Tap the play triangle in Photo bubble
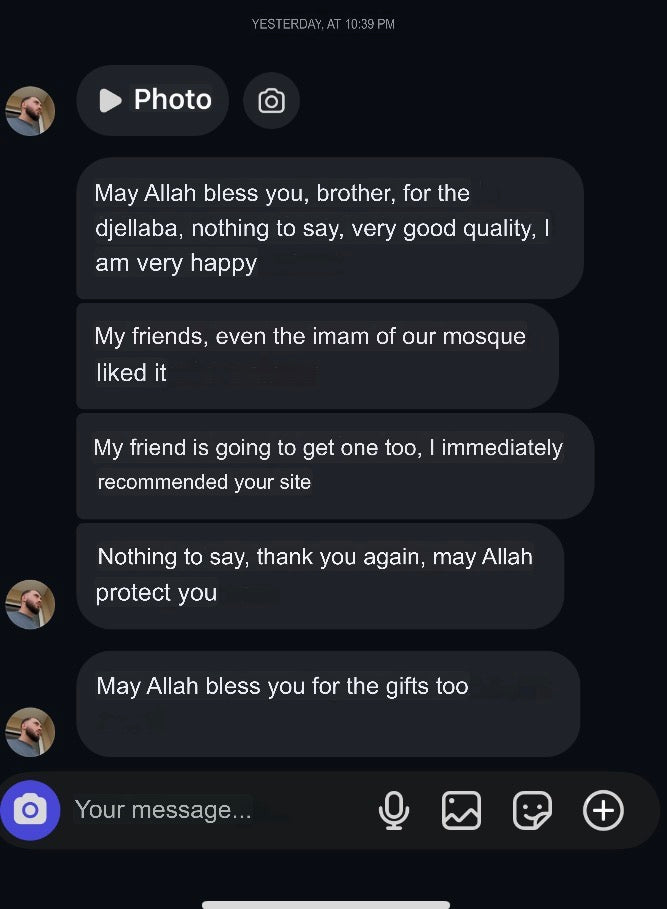Viewport: 667px width, 909px height. point(110,100)
